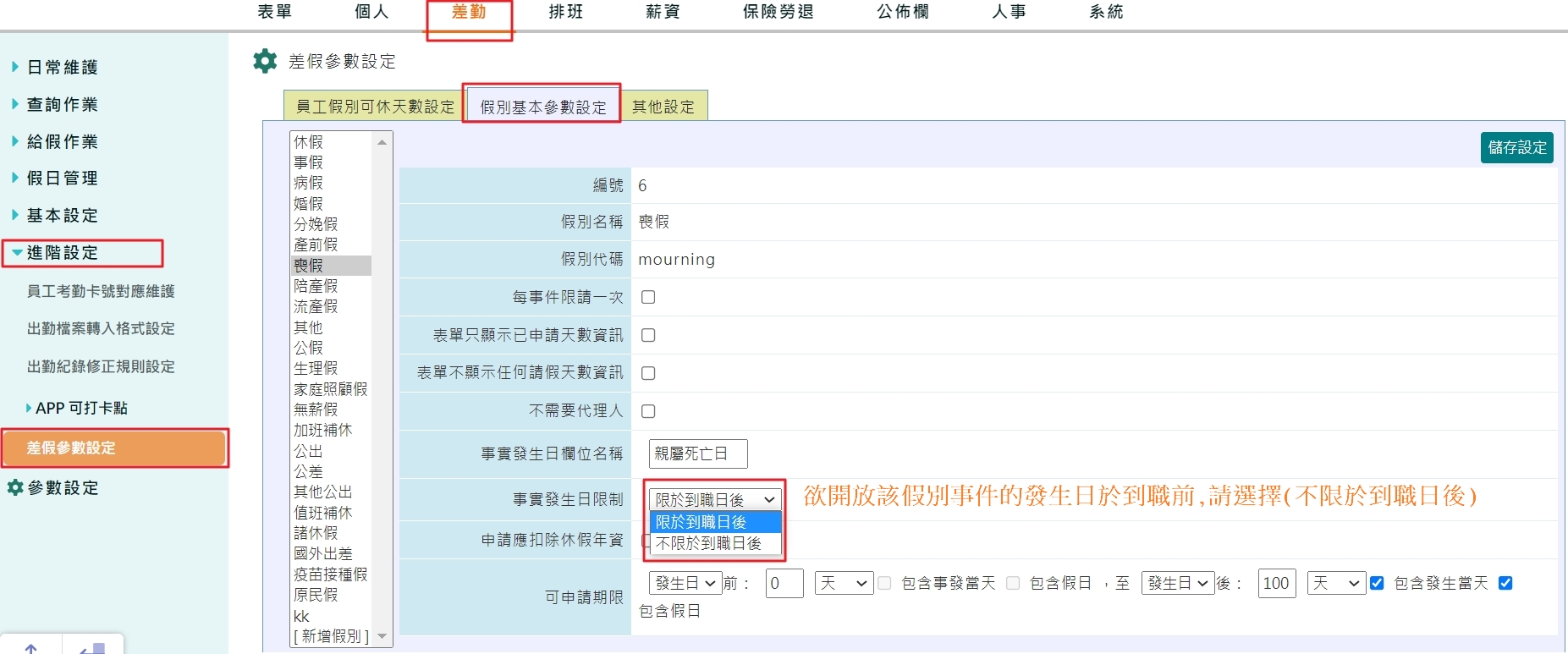Expand 日常維護 in sidebar
Viewport: 1568px width, 654px height.
click(x=62, y=67)
